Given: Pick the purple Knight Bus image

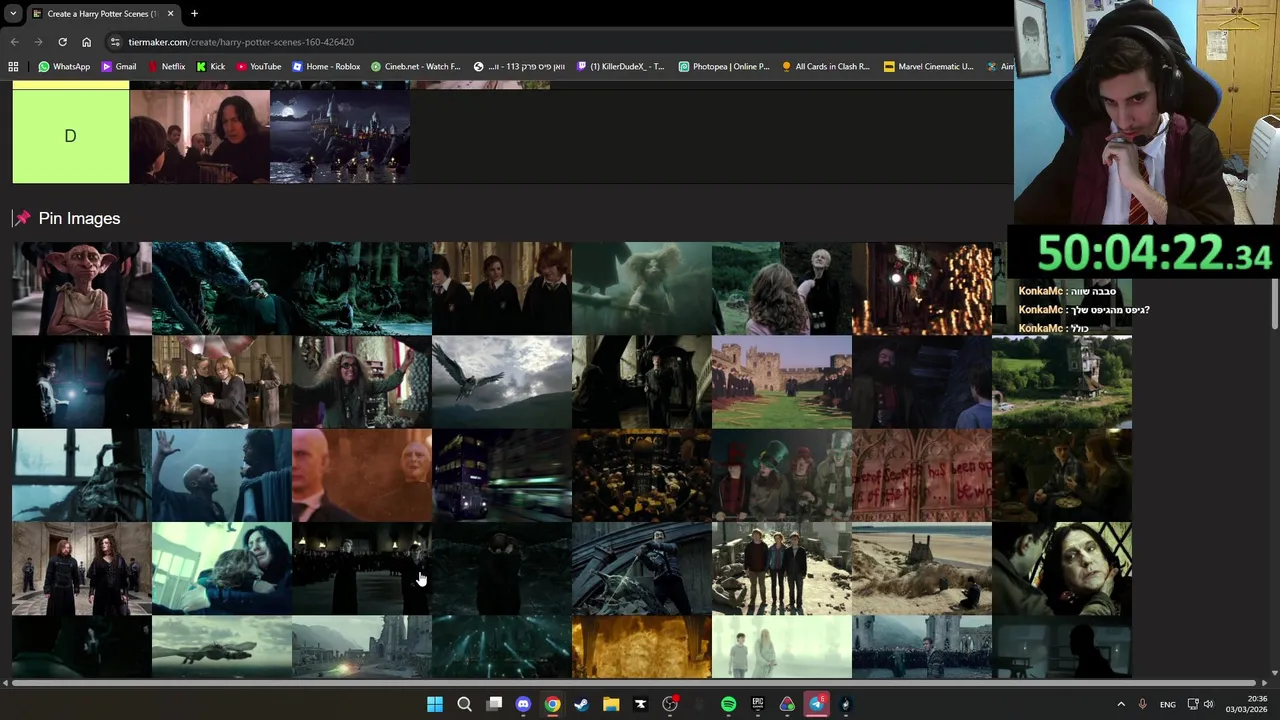Looking at the screenshot, I should coord(502,475).
